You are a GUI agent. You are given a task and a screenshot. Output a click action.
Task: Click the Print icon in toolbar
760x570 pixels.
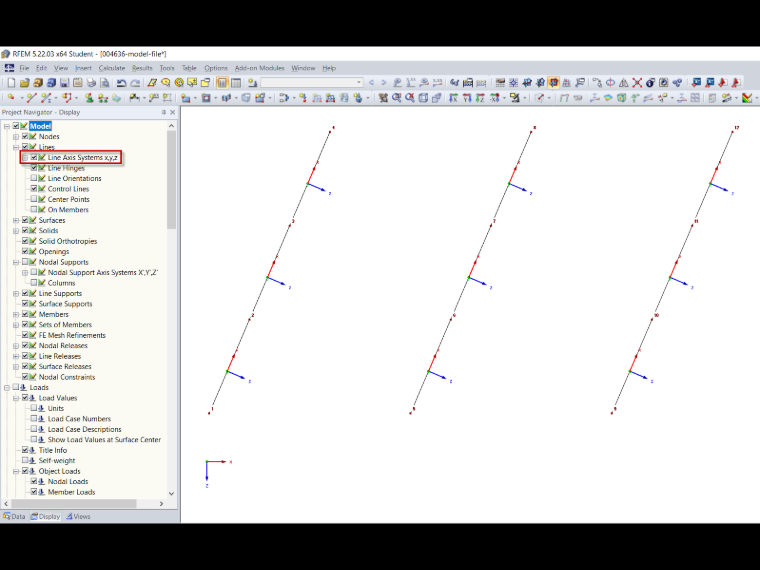91,83
